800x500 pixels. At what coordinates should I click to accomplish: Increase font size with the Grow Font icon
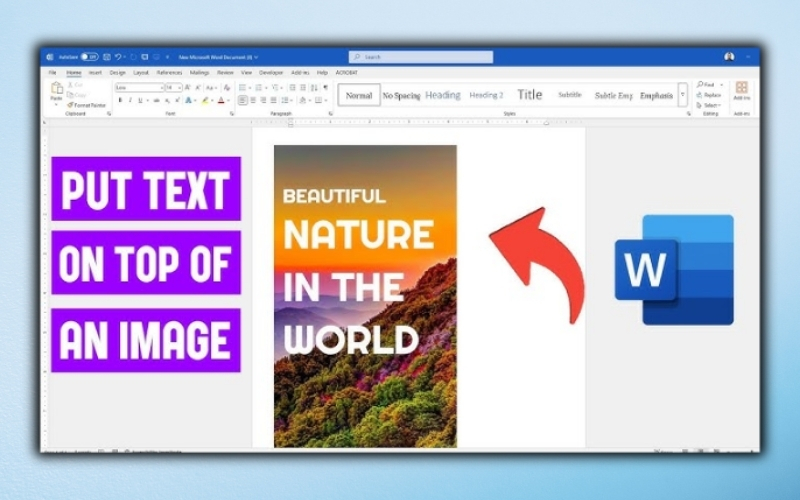[x=188, y=88]
